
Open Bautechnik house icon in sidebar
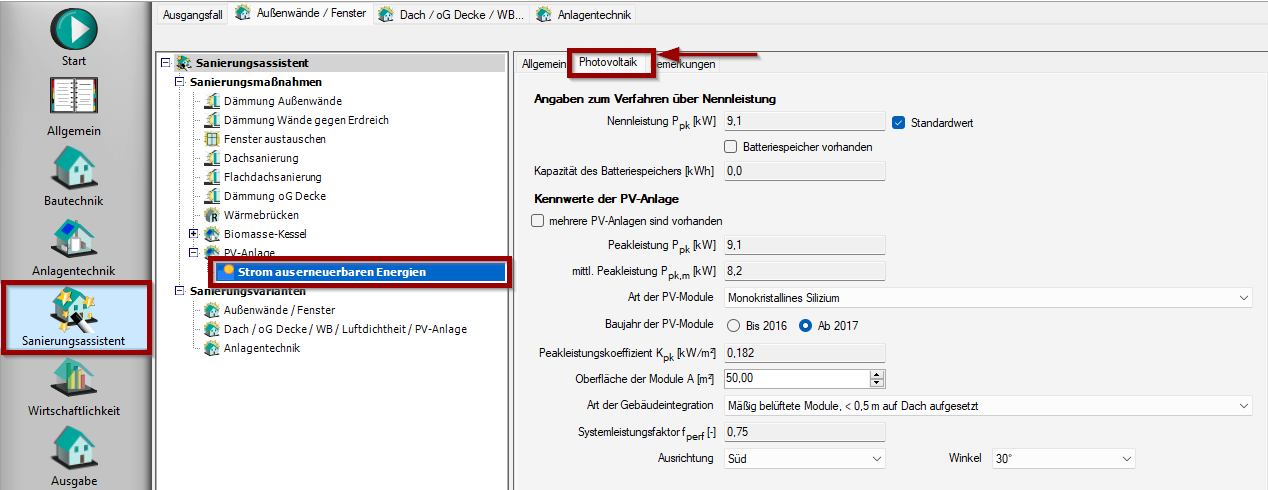click(x=74, y=167)
